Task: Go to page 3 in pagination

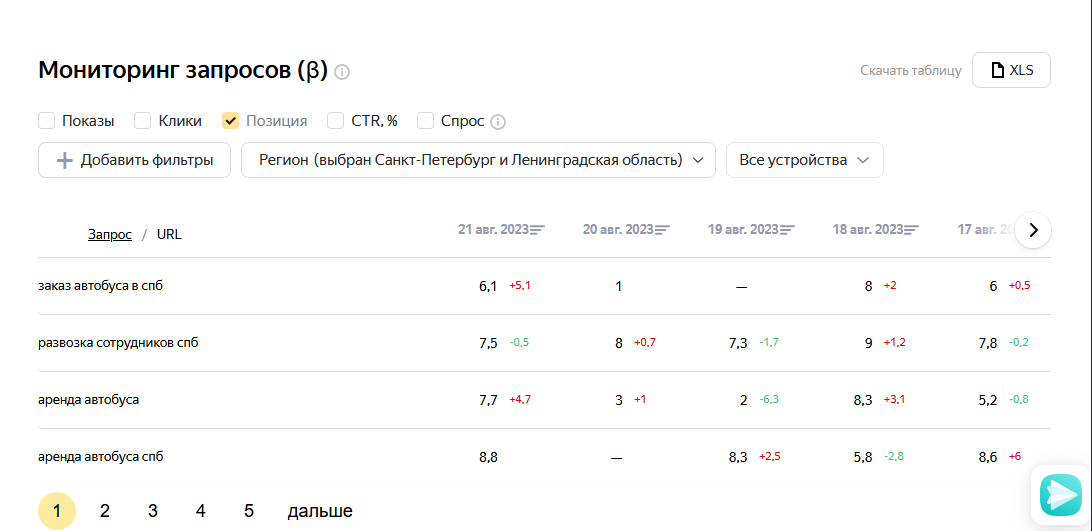Action: point(153,511)
